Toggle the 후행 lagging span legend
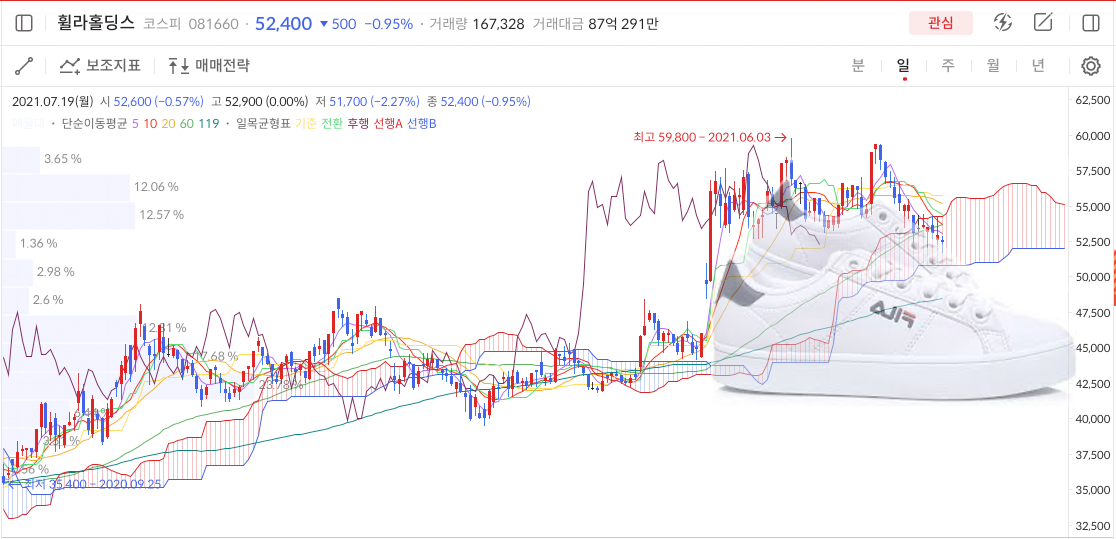This screenshot has height=539, width=1116. [358, 124]
